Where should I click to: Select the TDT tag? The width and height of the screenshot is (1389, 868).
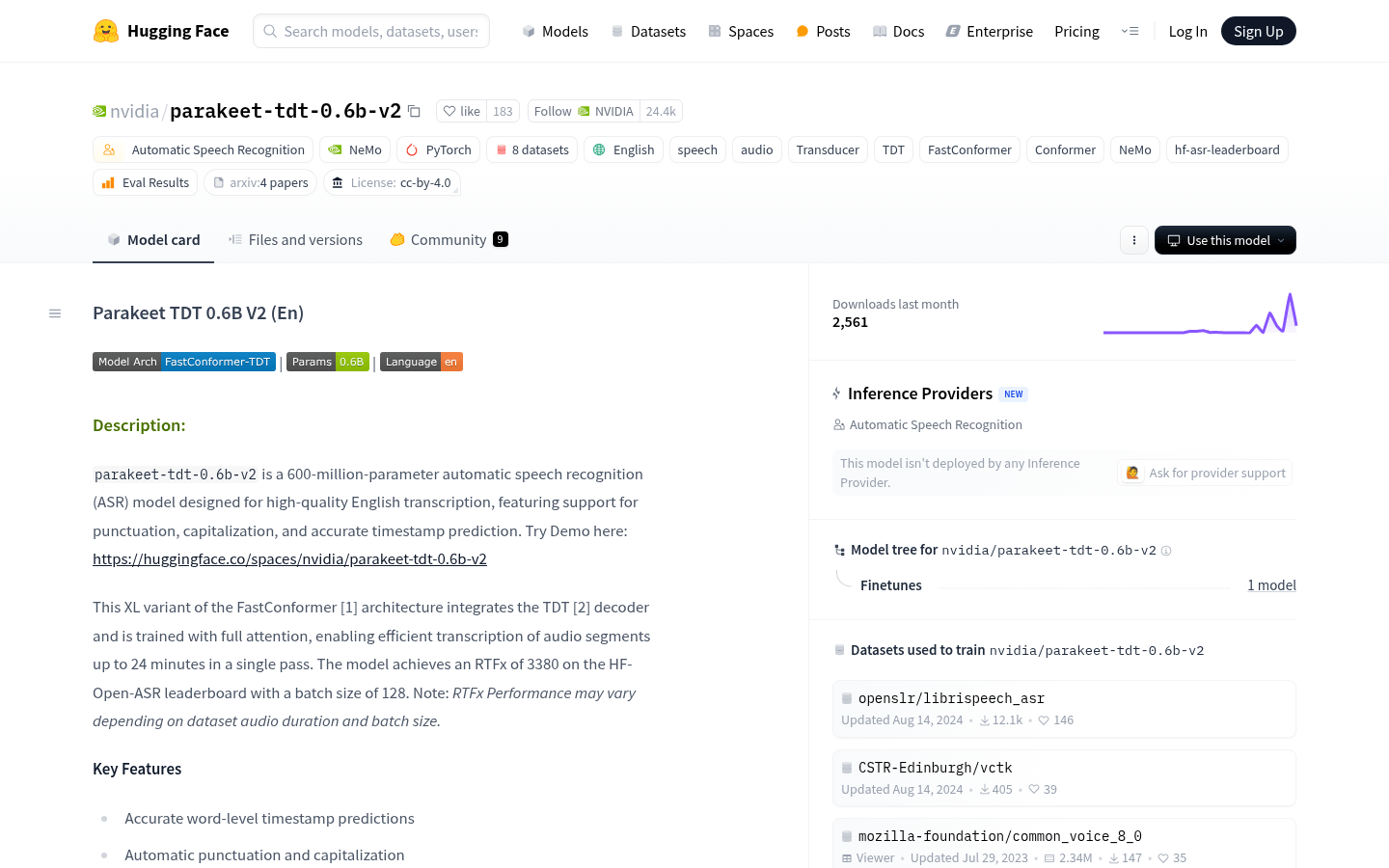coord(893,149)
